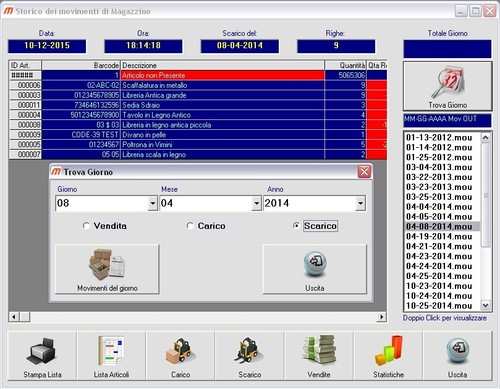Click the Barcode column header
The image size is (500, 389).
pos(81,65)
